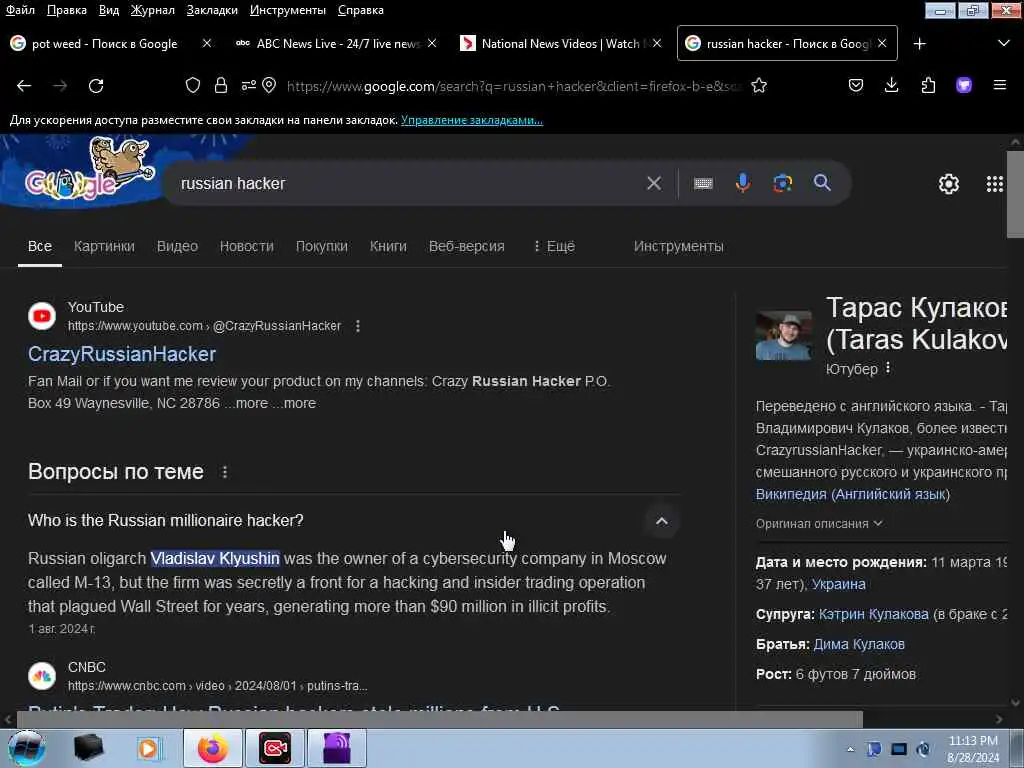Image resolution: width=1024 pixels, height=768 pixels.
Task: Click the vertical page scrollbar thumb
Action: (x=1015, y=195)
